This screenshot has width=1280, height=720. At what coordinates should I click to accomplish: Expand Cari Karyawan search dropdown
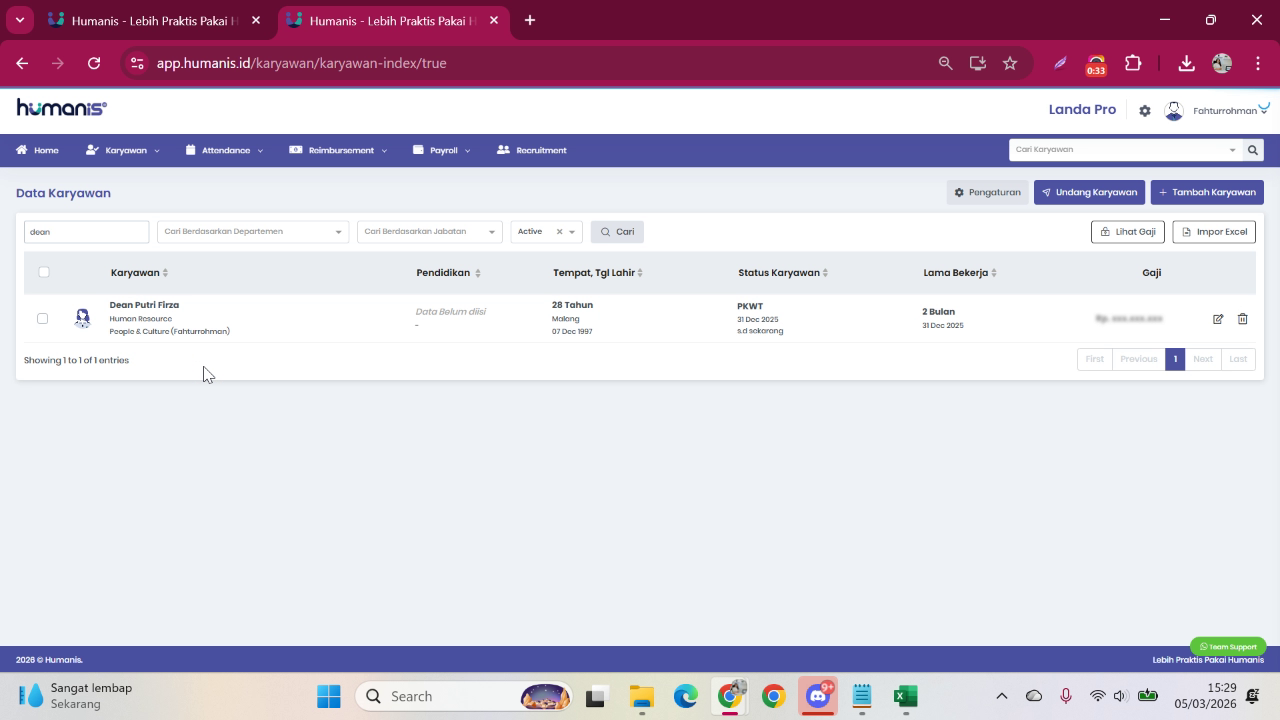click(1232, 150)
